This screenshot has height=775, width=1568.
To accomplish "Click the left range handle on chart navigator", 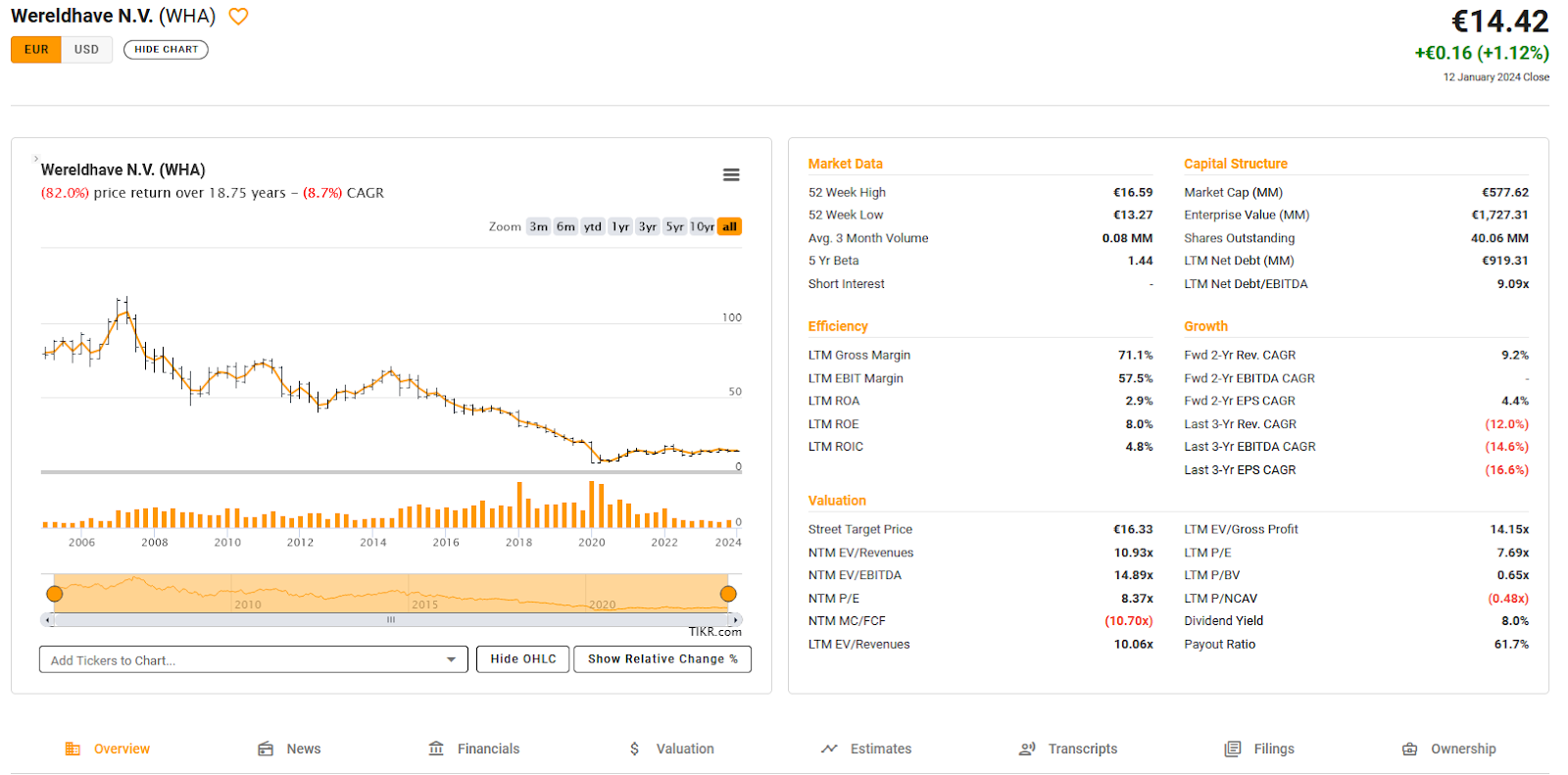I will tap(55, 594).
